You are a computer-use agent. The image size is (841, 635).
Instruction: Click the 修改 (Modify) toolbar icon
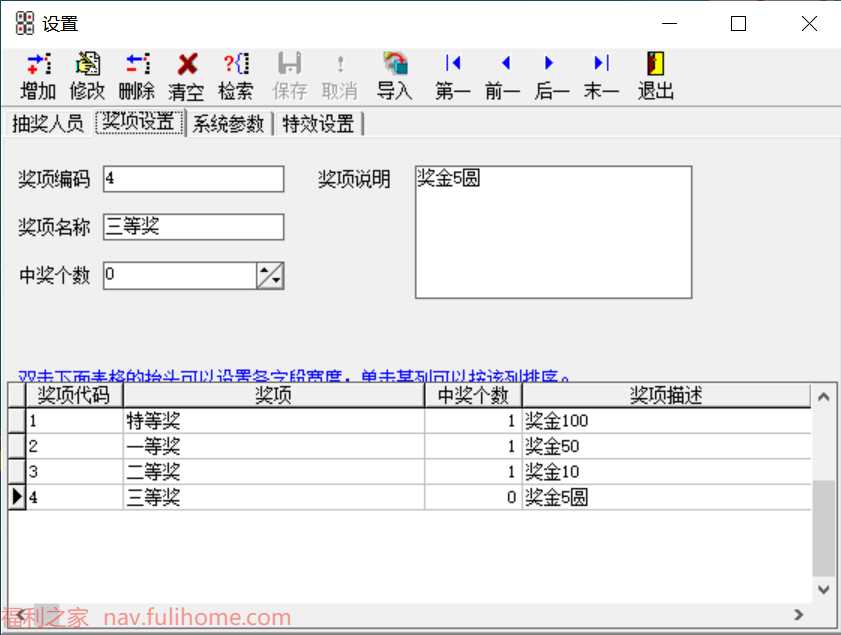pos(87,66)
